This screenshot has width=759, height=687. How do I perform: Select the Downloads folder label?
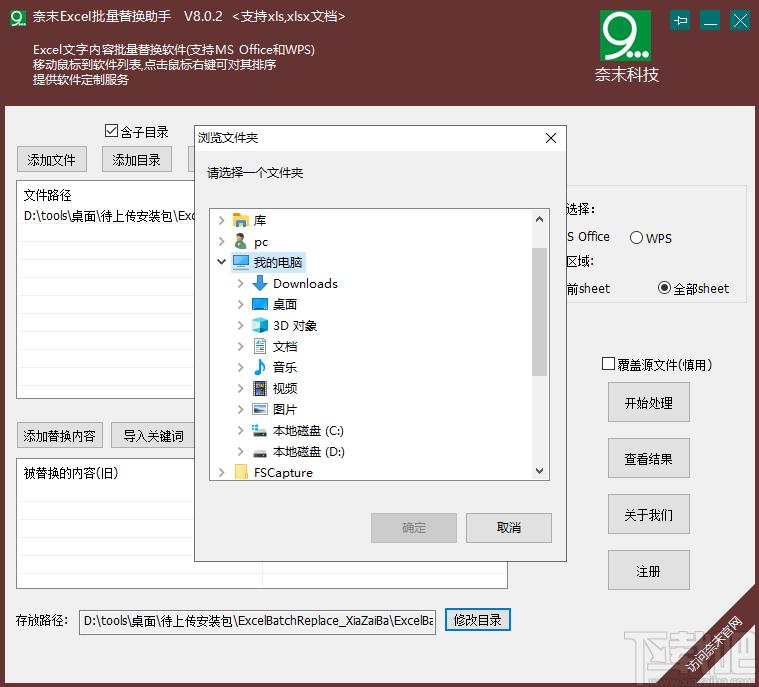tap(305, 283)
